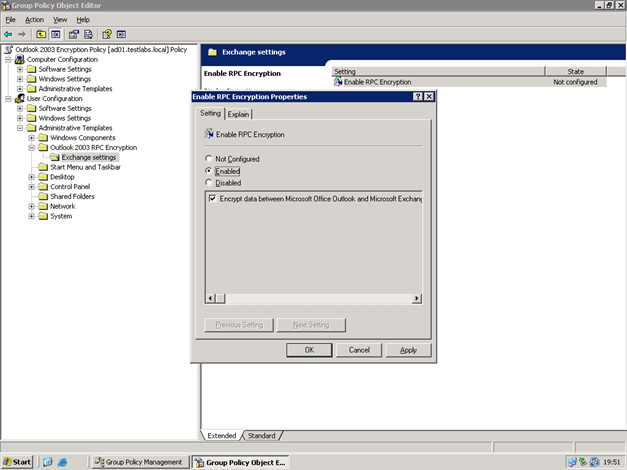Select the Start Menu and Taskbar tree item

point(86,167)
